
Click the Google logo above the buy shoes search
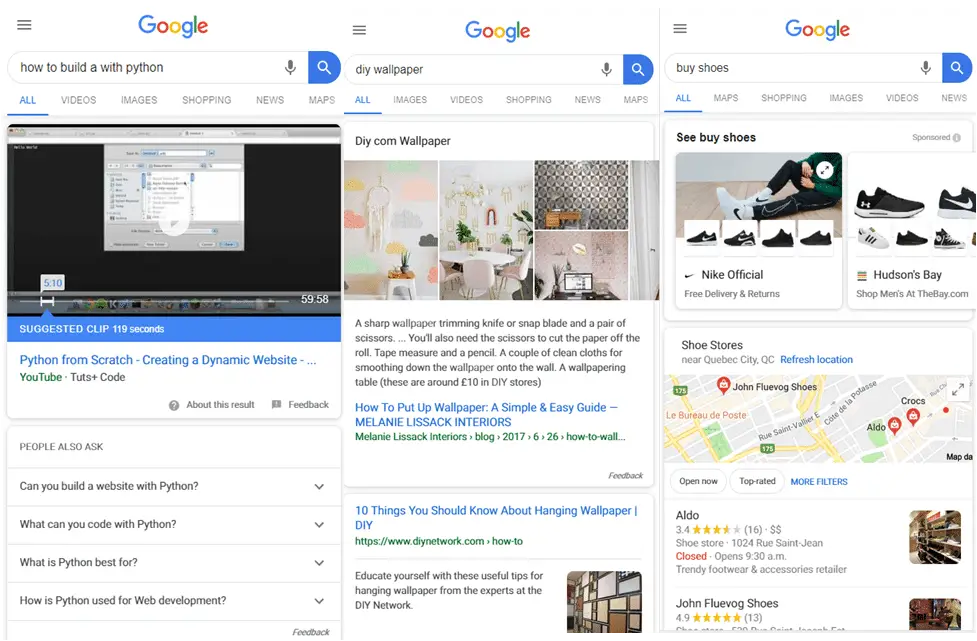pyautogui.click(x=817, y=29)
